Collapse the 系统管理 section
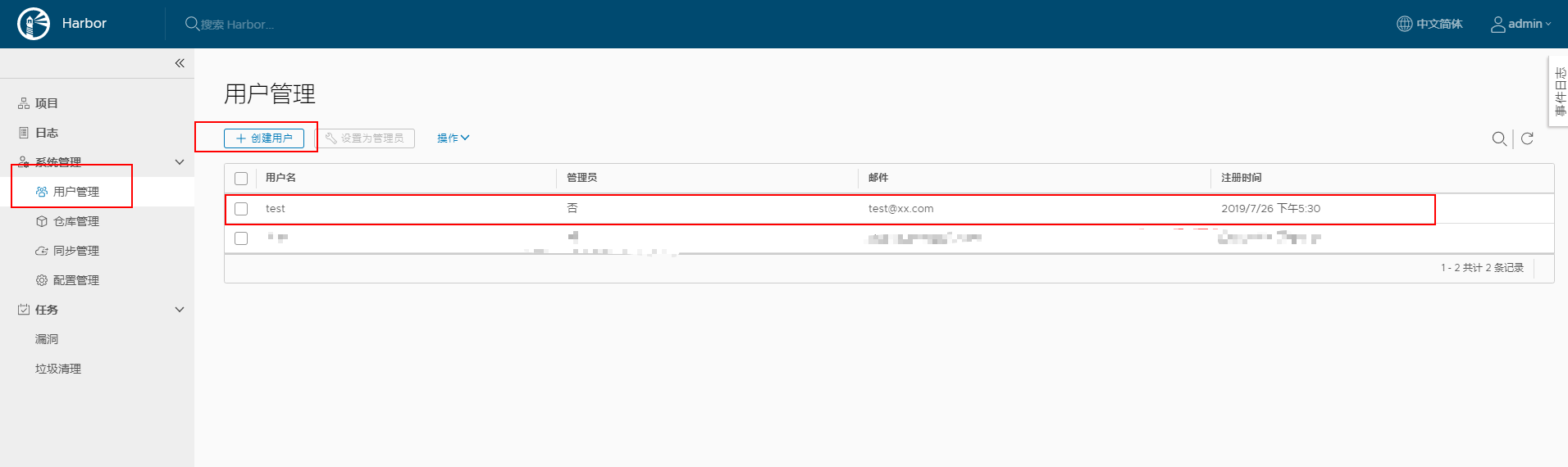This screenshot has height=467, width=1568. [x=180, y=162]
